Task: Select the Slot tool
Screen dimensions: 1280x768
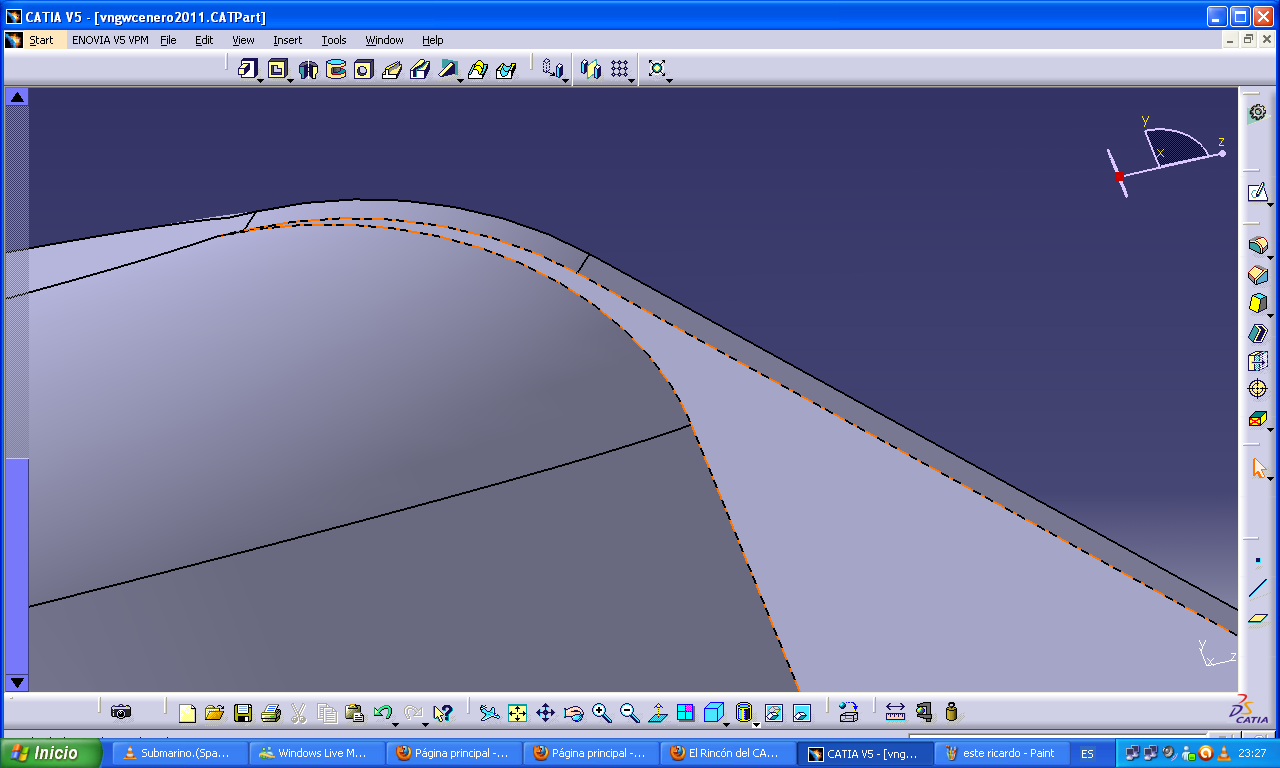Action: [x=420, y=69]
